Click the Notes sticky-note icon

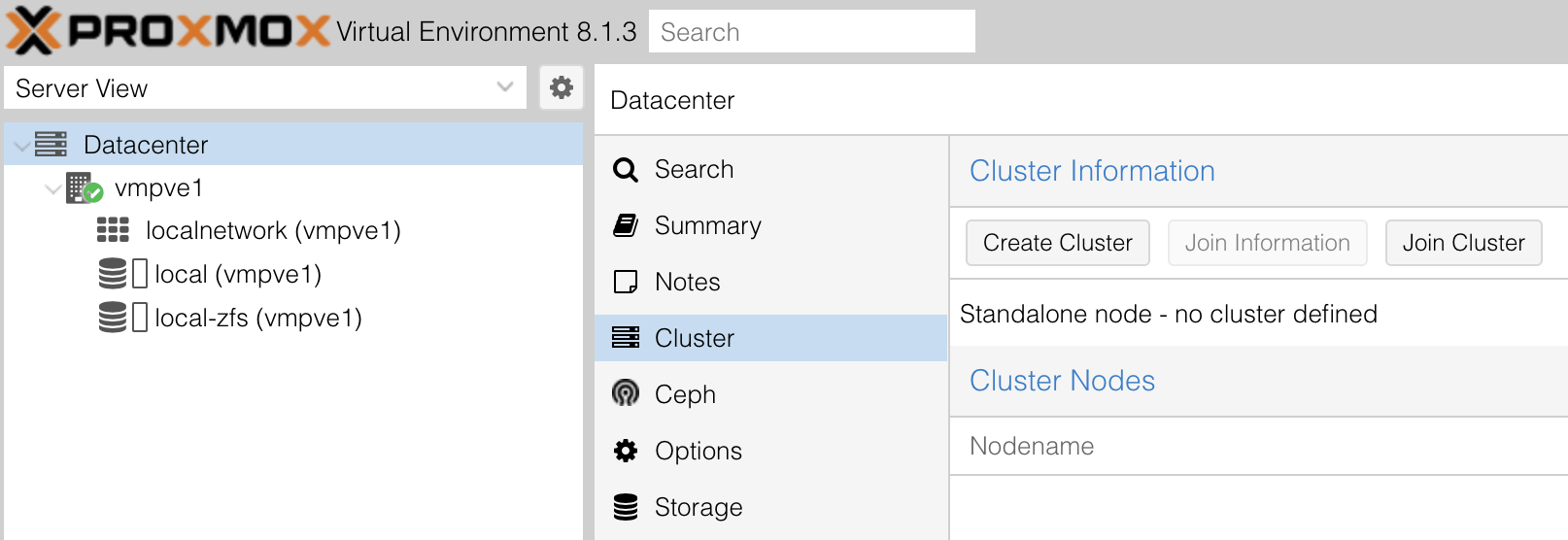click(x=626, y=282)
